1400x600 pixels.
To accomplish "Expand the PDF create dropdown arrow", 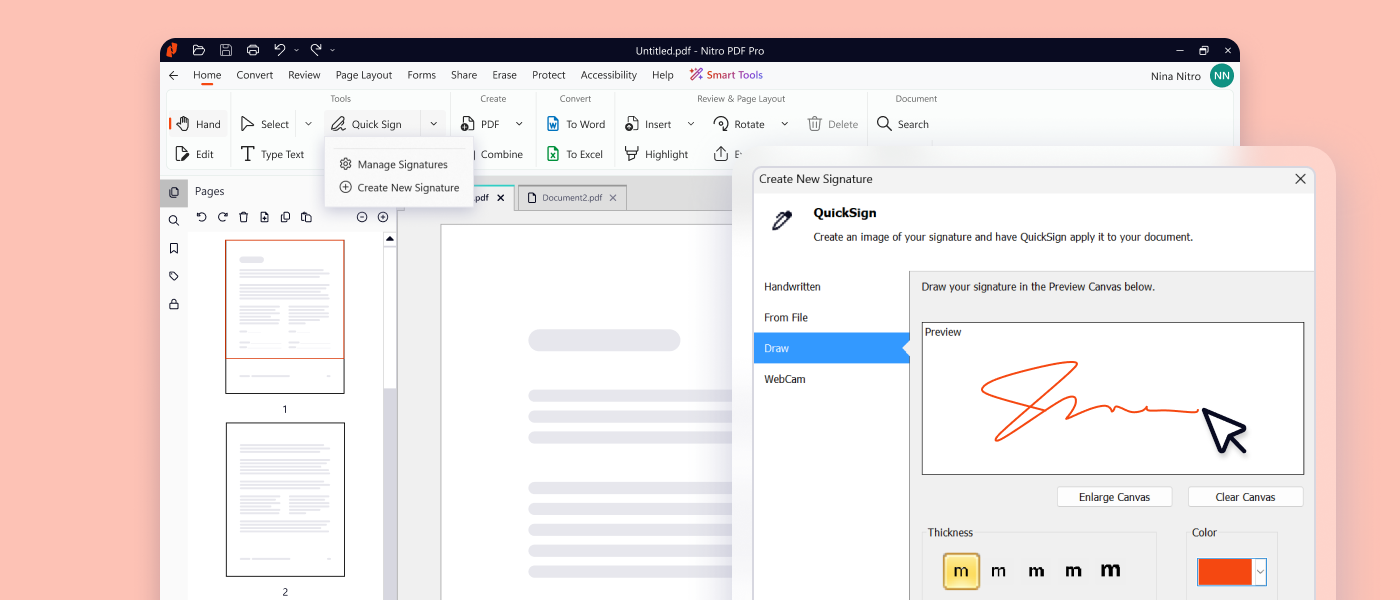I will click(x=519, y=124).
